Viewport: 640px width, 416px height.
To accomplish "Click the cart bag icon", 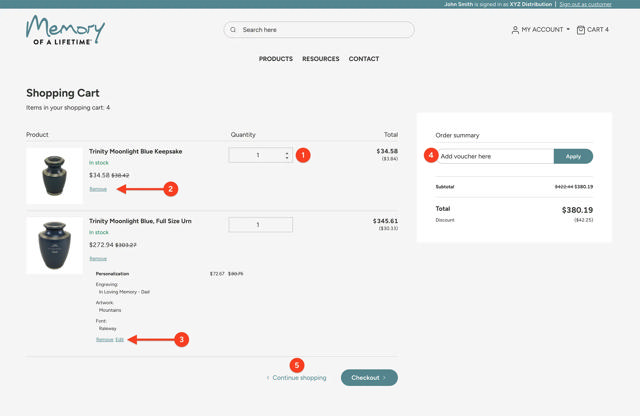I will point(580,30).
